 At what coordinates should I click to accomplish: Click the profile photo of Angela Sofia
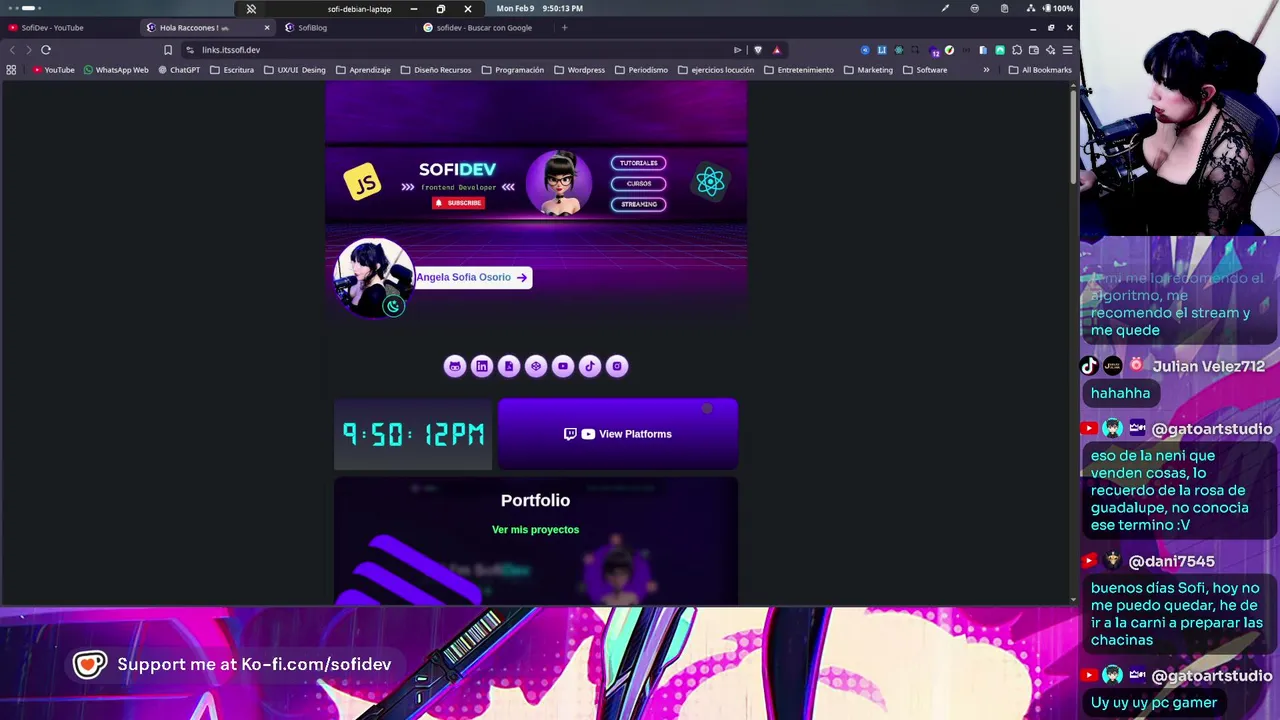[373, 278]
